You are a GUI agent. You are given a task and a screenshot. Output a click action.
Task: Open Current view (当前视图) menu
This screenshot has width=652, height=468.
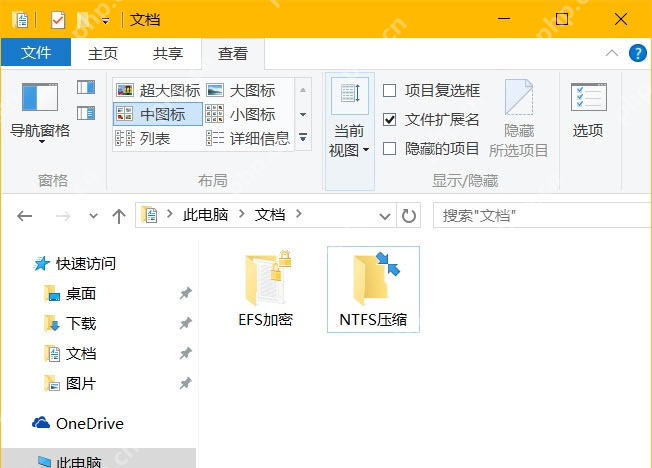point(350,131)
